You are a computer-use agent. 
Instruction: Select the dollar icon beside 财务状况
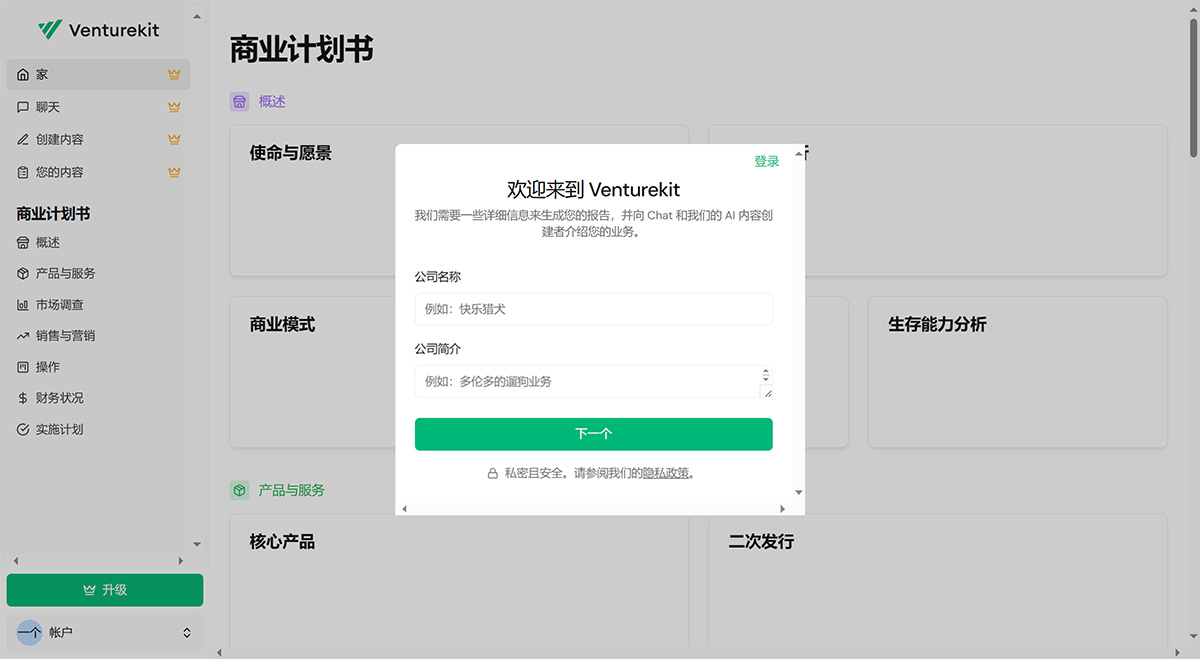point(22,398)
